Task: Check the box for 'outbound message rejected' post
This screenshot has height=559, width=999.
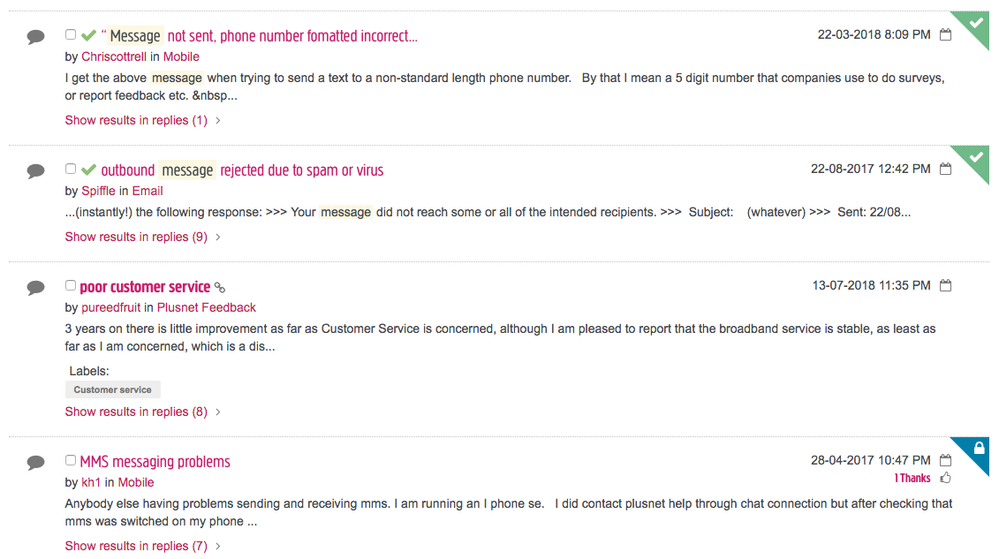Action: [71, 169]
